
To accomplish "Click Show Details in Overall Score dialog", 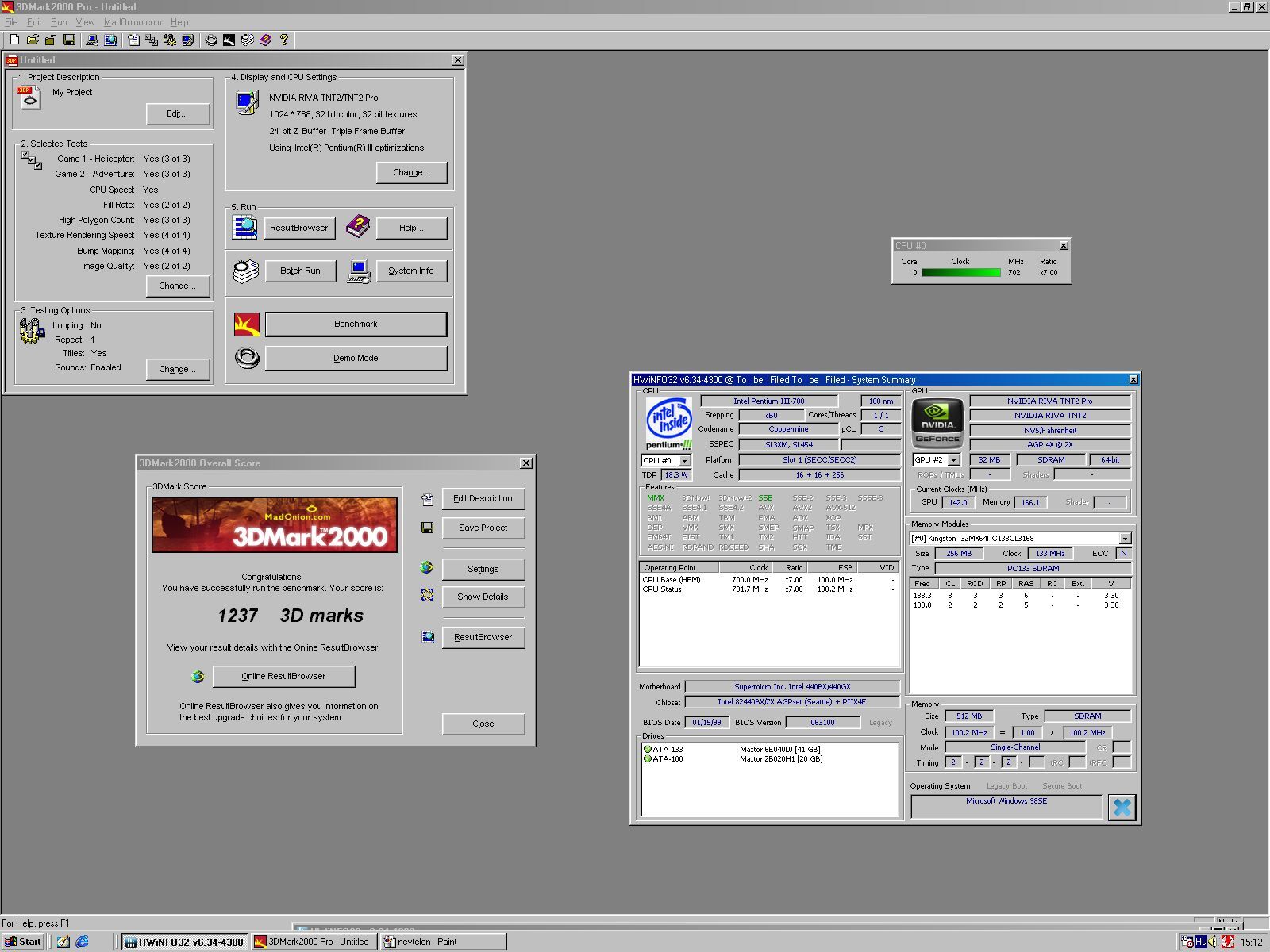I will [x=483, y=597].
